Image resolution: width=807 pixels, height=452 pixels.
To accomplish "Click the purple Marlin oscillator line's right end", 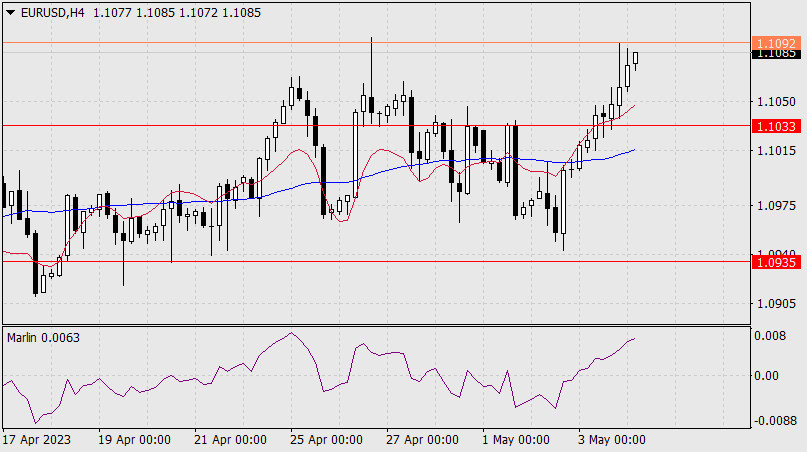I will pos(634,339).
